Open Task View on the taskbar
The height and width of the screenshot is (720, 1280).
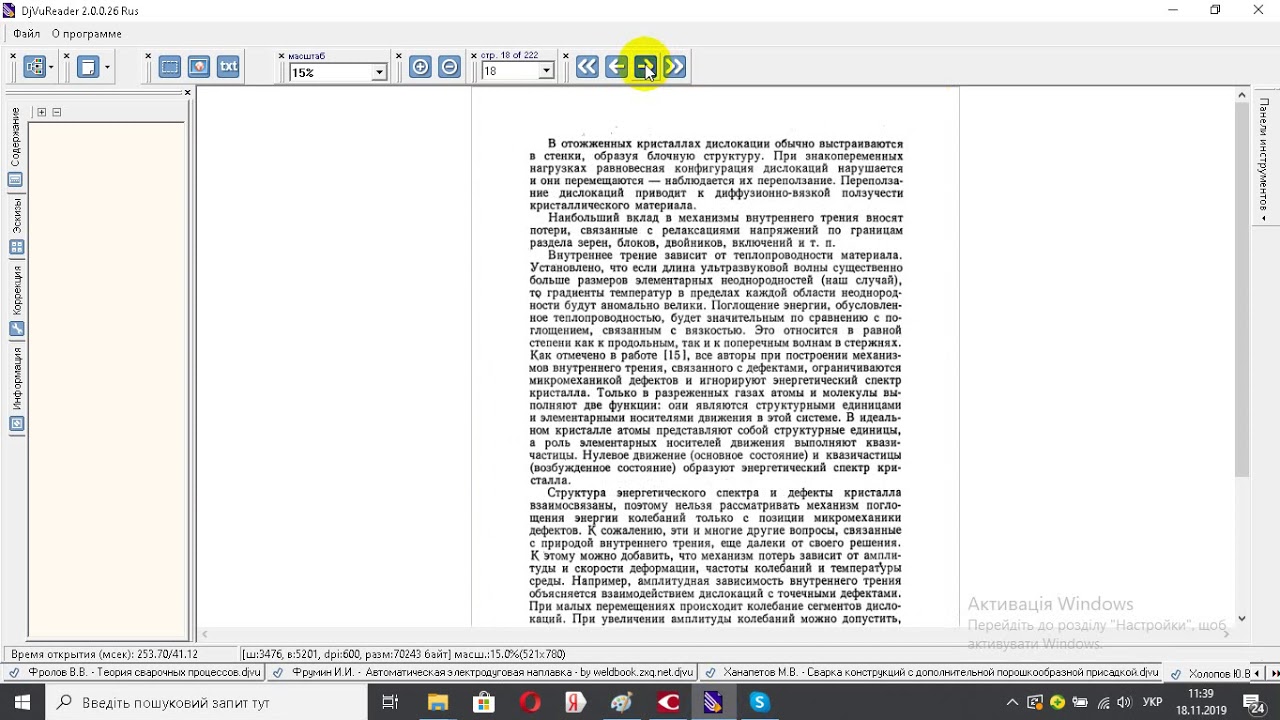pyautogui.click(x=390, y=703)
